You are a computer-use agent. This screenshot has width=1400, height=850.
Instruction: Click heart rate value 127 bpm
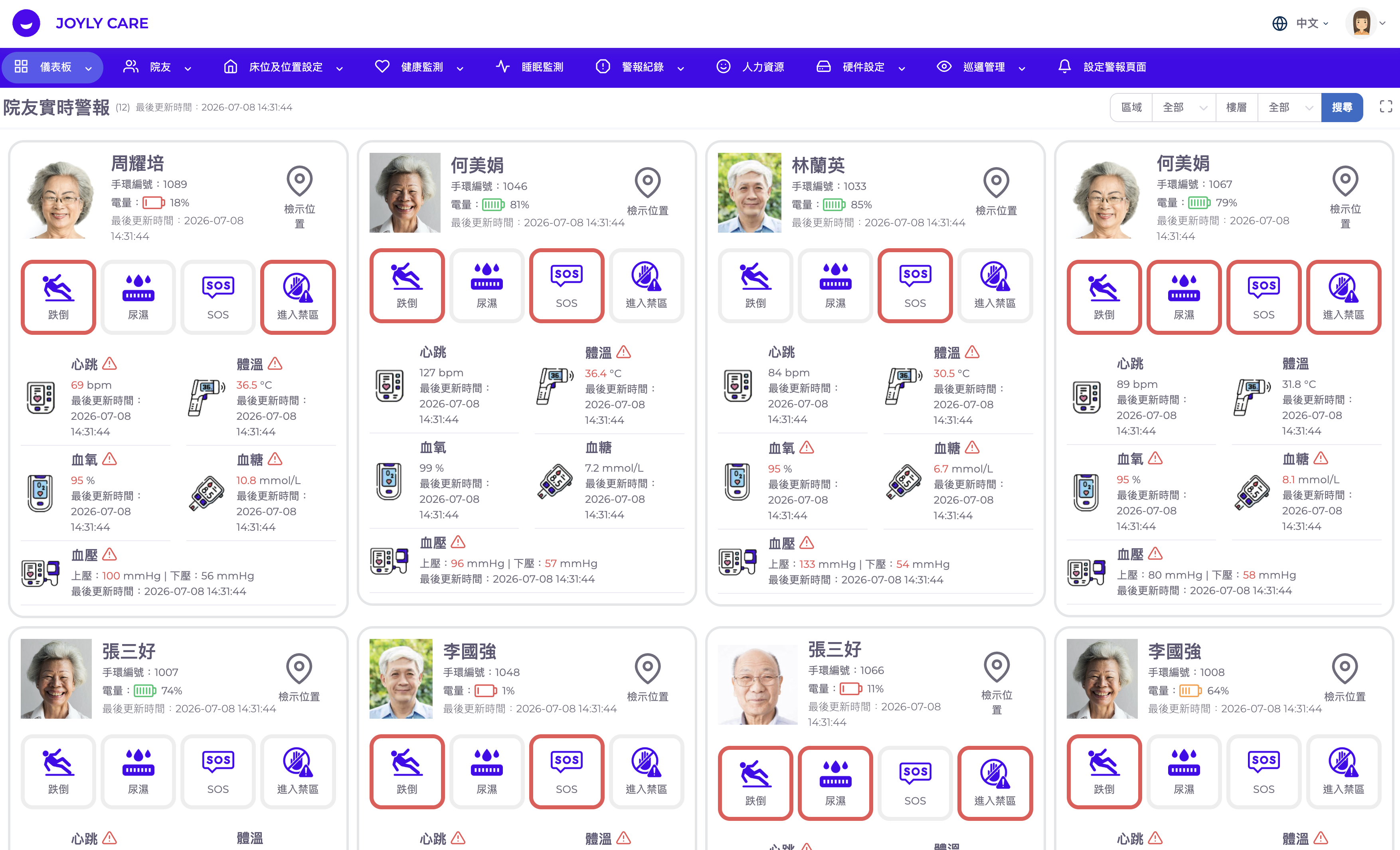441,373
